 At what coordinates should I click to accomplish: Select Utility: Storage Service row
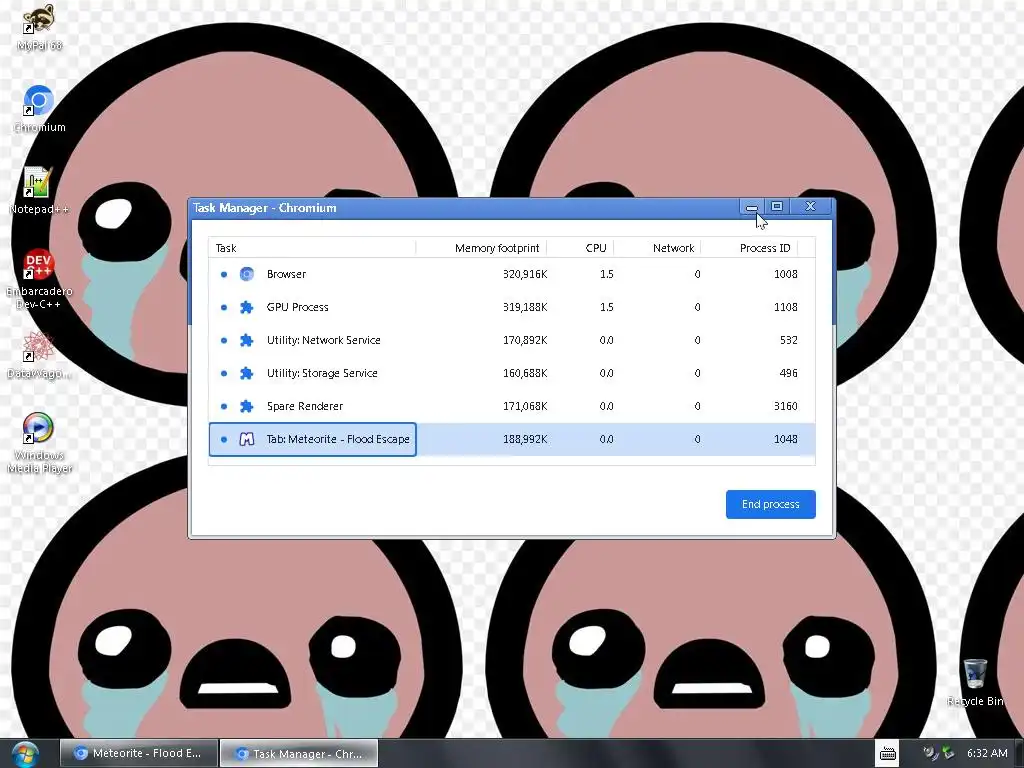point(512,373)
